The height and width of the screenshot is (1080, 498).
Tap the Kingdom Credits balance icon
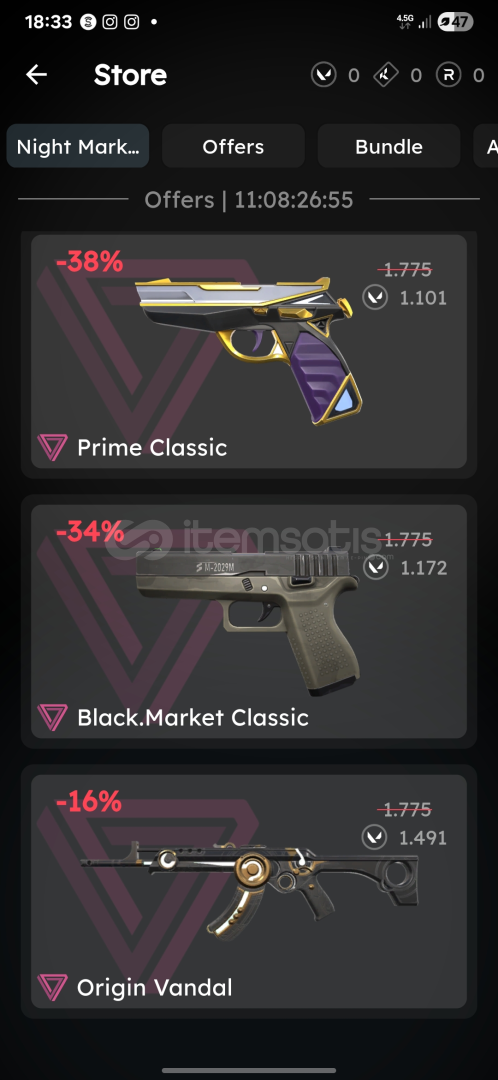[x=386, y=74]
